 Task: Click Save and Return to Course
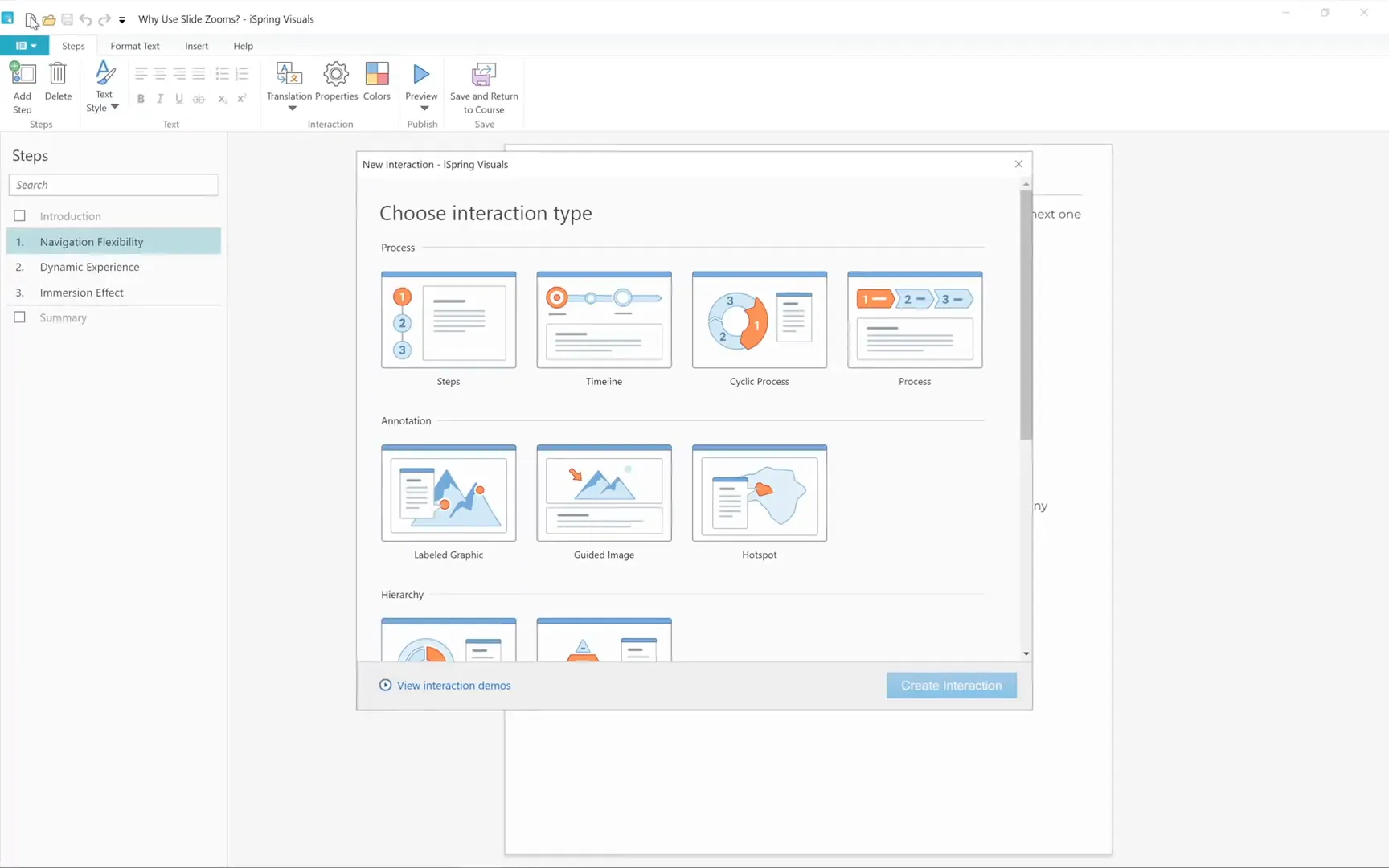(484, 88)
